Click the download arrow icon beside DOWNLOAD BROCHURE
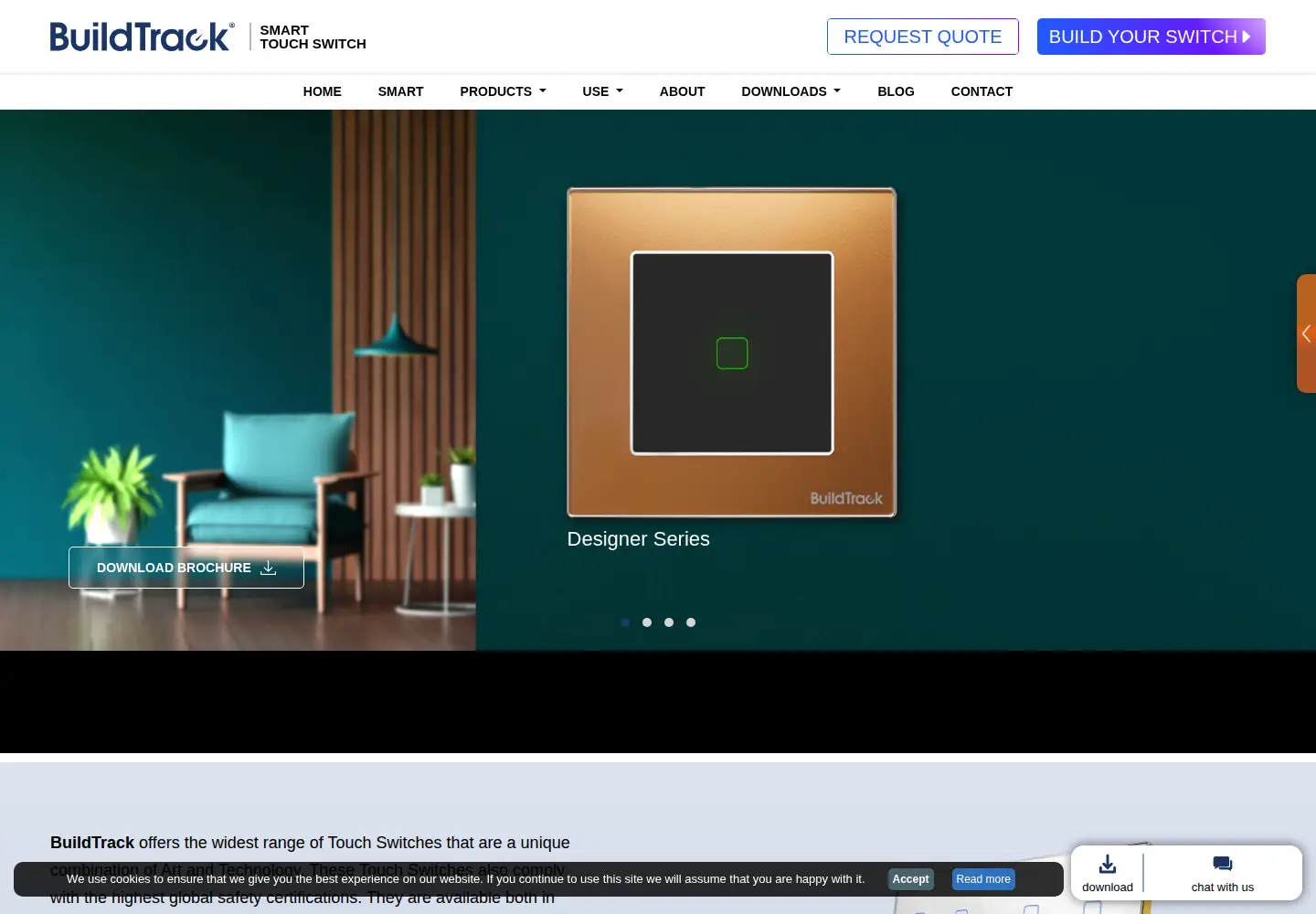1316x914 pixels. [x=269, y=568]
